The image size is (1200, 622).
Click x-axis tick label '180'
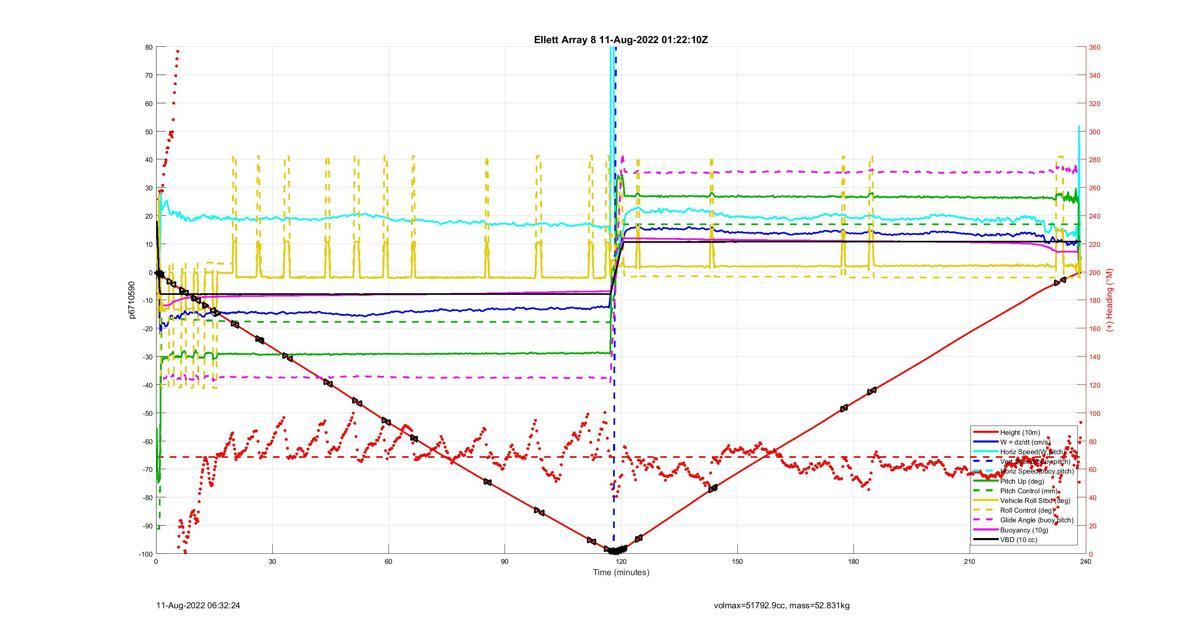853,561
